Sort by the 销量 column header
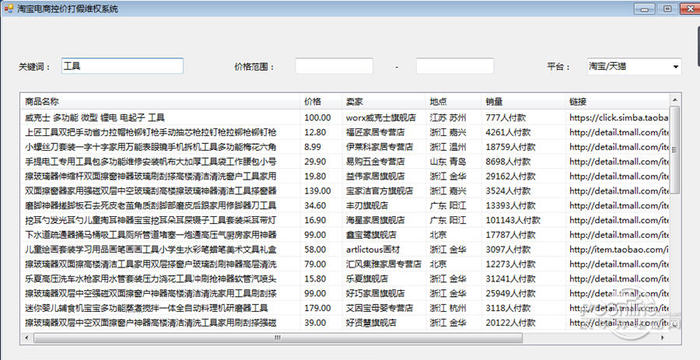This screenshot has height=360, width=700. [524, 101]
